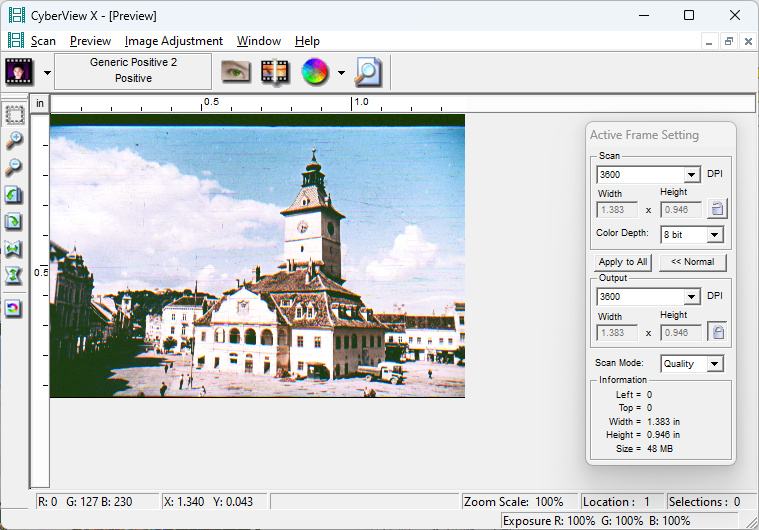Open the Preview menu
Screen dimensions: 759x530
tap(91, 41)
